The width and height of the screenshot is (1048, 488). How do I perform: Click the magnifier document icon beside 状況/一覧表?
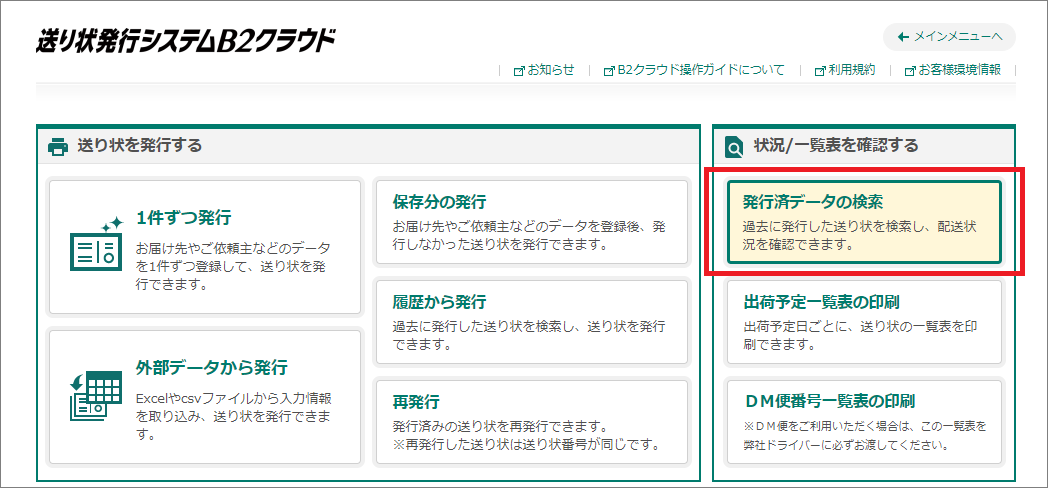tap(734, 147)
